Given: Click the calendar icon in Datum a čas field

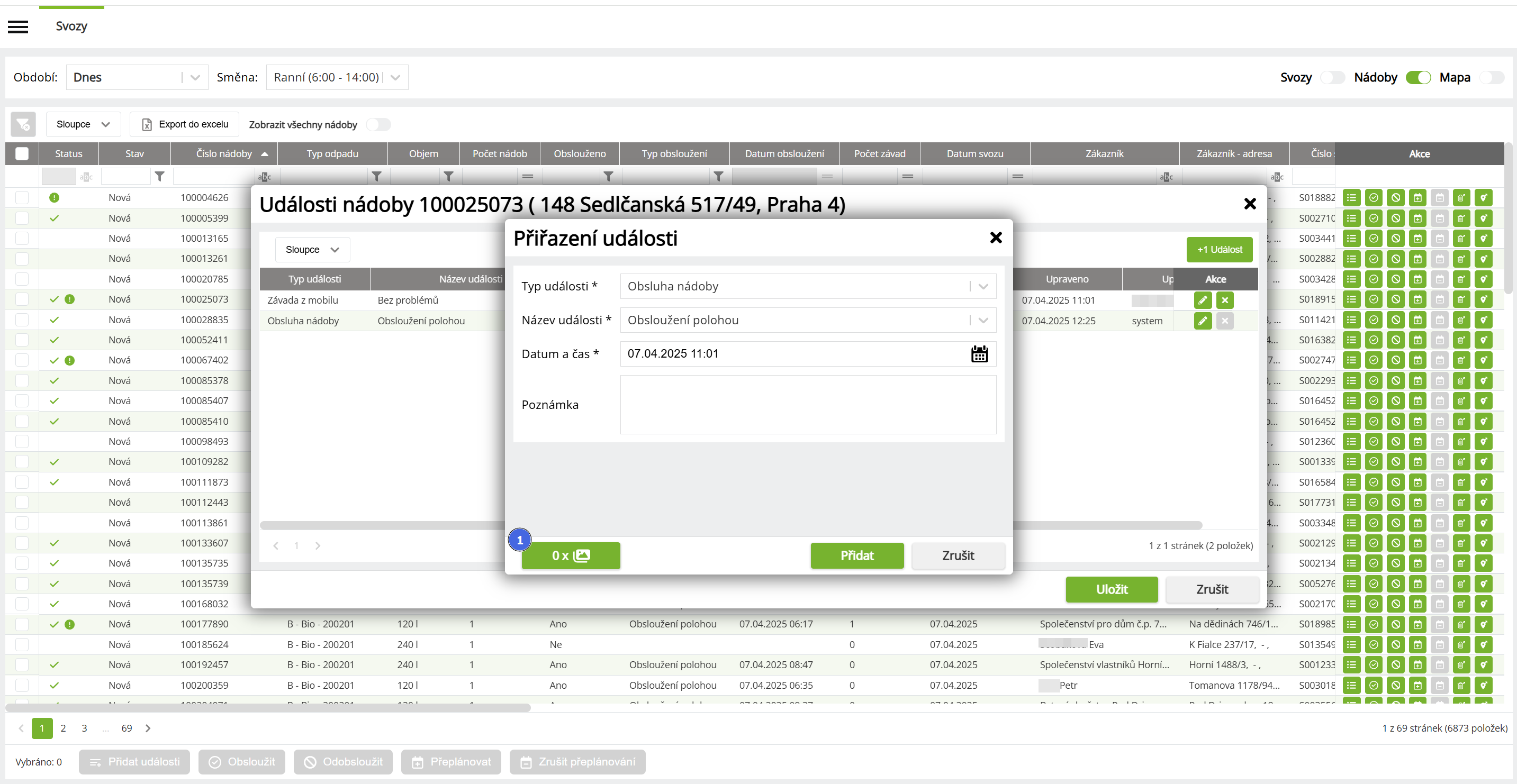Looking at the screenshot, I should tap(979, 354).
